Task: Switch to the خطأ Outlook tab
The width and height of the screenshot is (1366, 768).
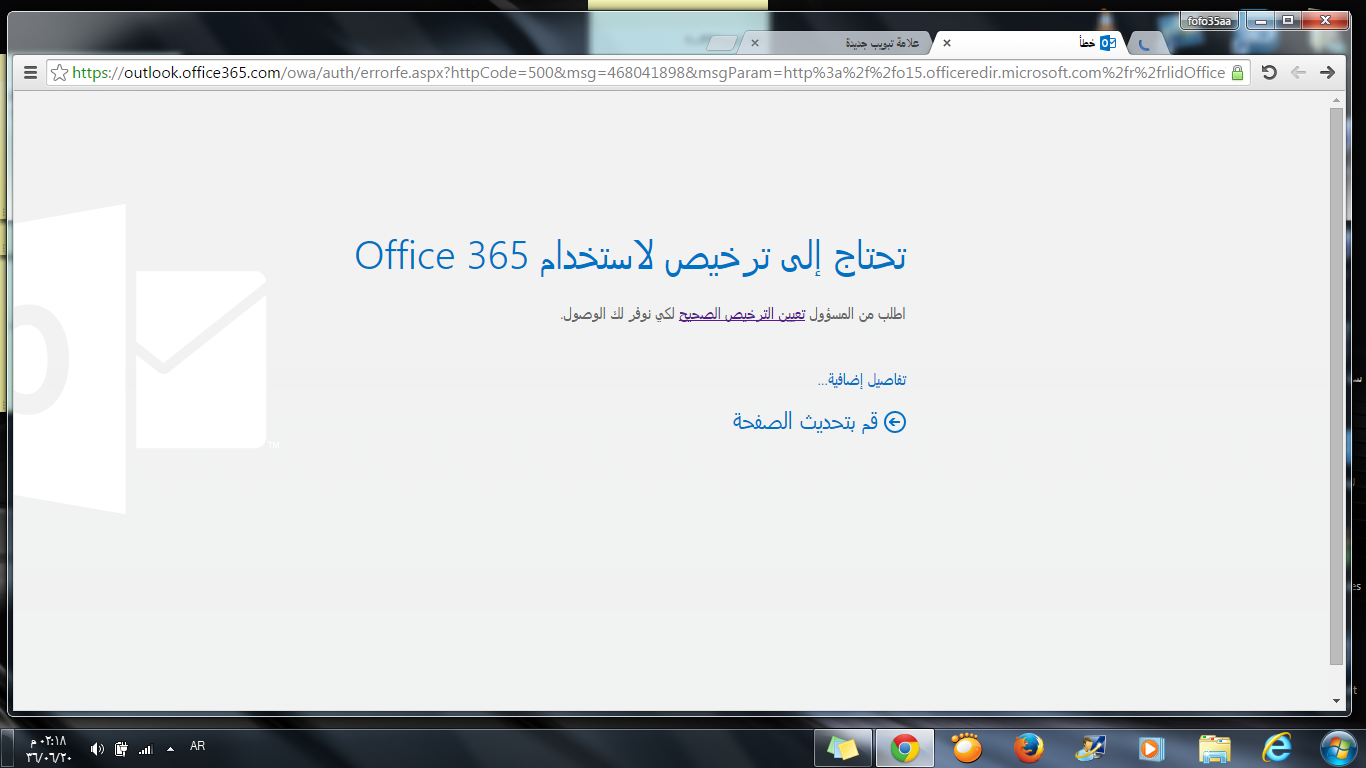Action: click(x=1030, y=43)
